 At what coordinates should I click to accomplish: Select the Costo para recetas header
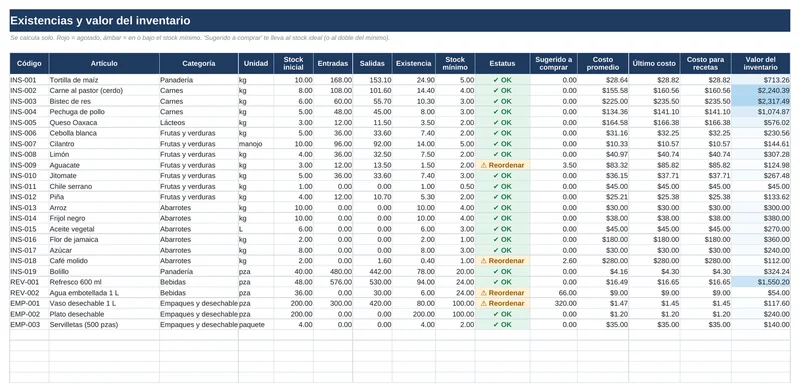tap(706, 64)
